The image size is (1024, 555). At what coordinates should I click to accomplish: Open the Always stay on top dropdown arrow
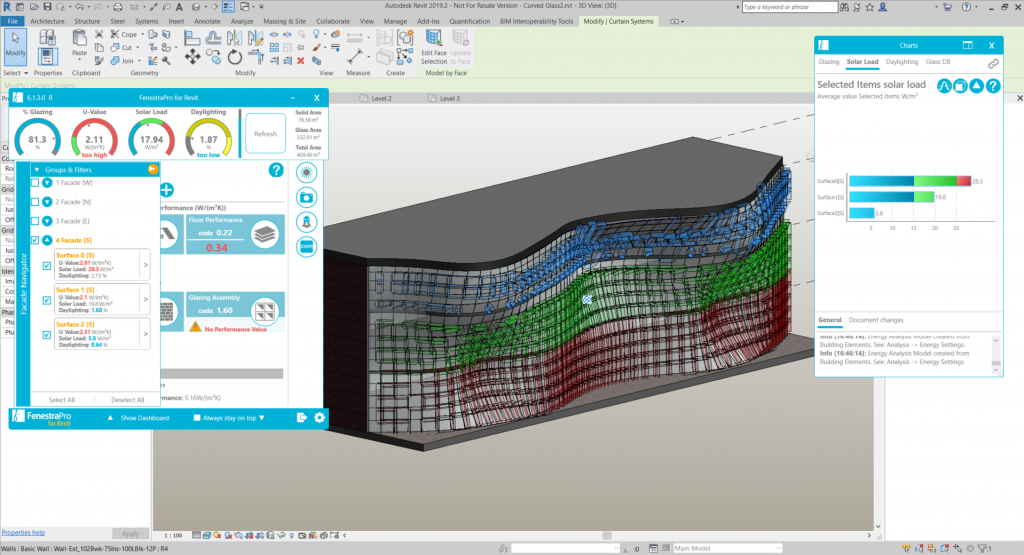(262, 418)
